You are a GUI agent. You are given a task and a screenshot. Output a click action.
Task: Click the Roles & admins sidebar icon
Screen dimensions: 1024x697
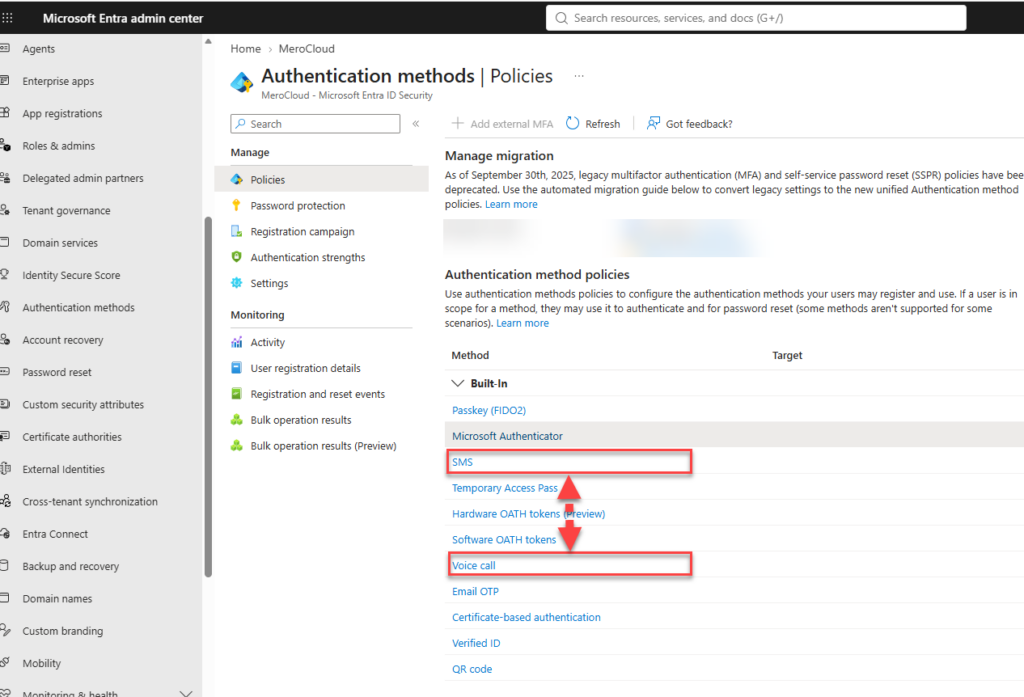[5, 146]
